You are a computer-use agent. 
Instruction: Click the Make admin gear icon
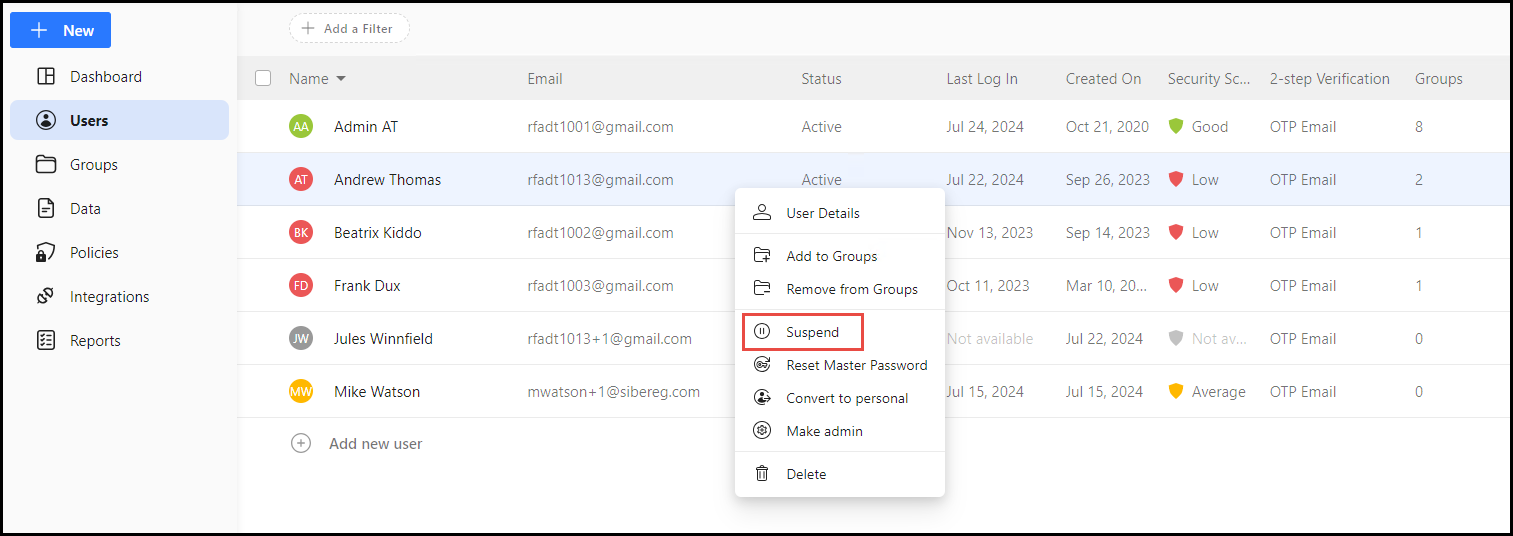coord(762,431)
